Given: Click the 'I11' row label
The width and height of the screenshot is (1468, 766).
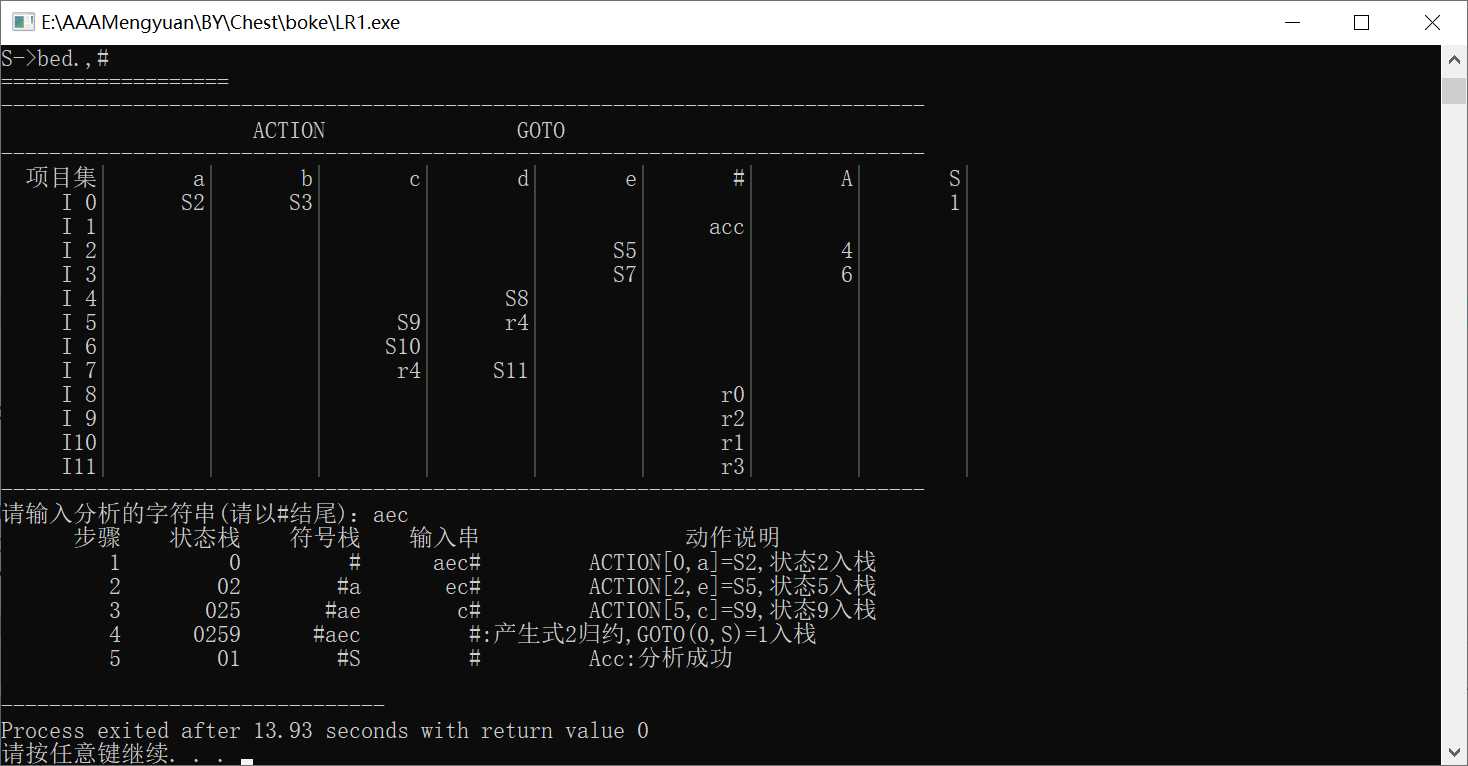Looking at the screenshot, I should click(79, 467).
